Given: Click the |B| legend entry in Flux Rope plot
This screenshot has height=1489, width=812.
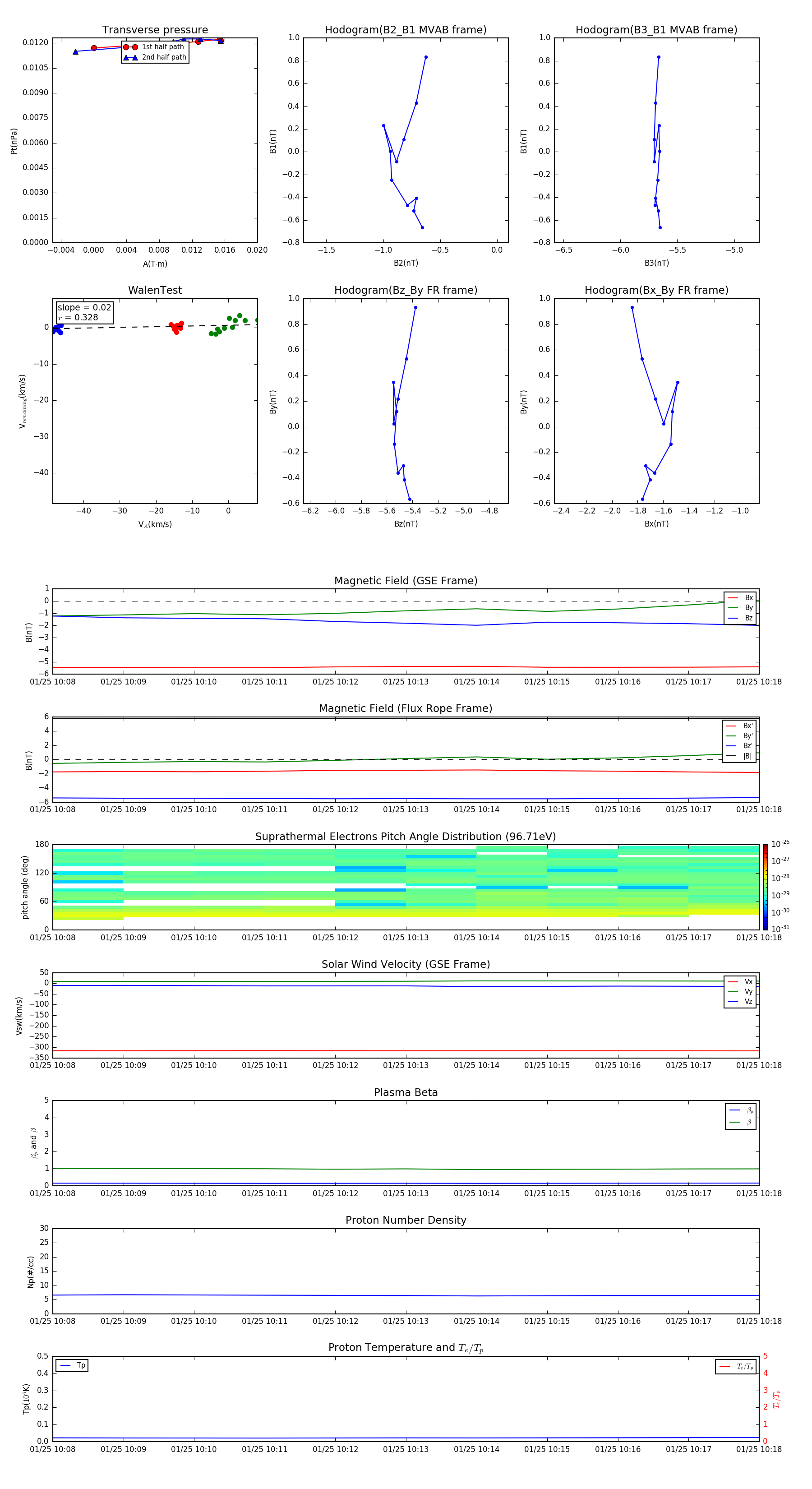Looking at the screenshot, I should click(x=739, y=756).
